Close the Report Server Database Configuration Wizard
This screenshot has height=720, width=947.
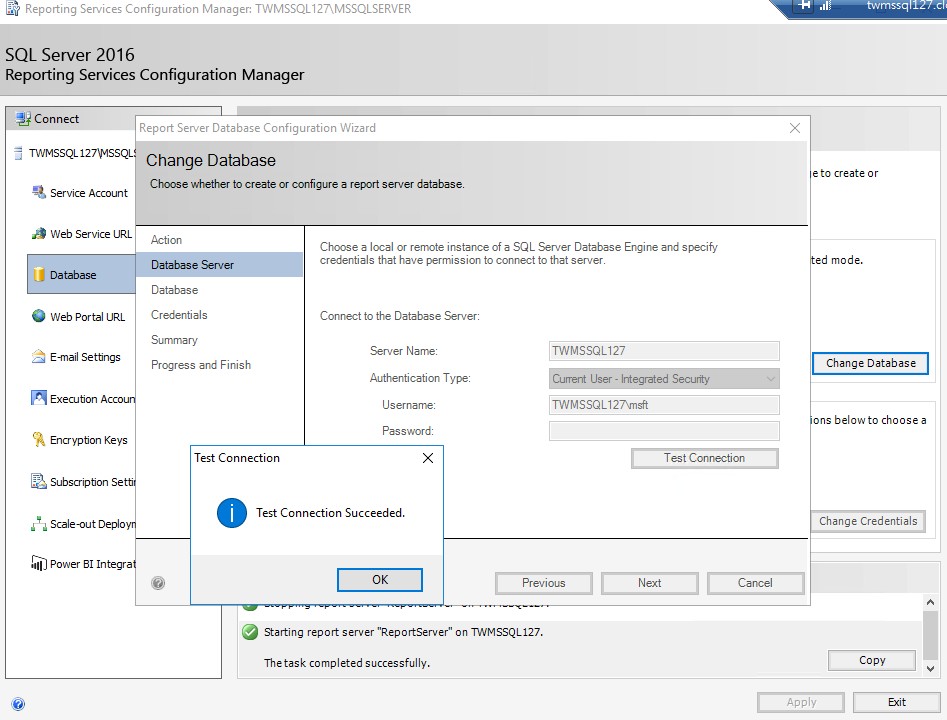(795, 128)
